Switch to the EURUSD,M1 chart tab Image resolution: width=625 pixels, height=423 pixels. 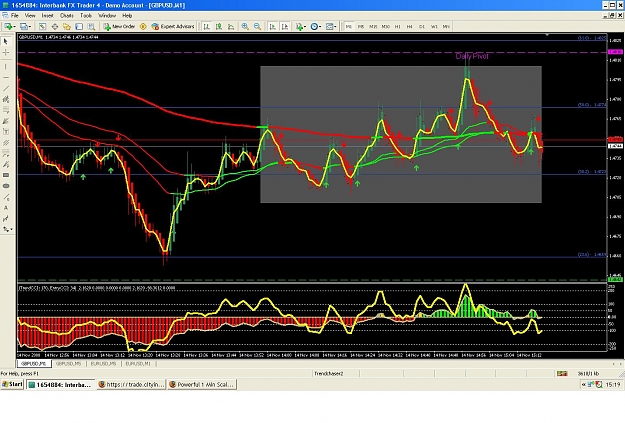138,364
